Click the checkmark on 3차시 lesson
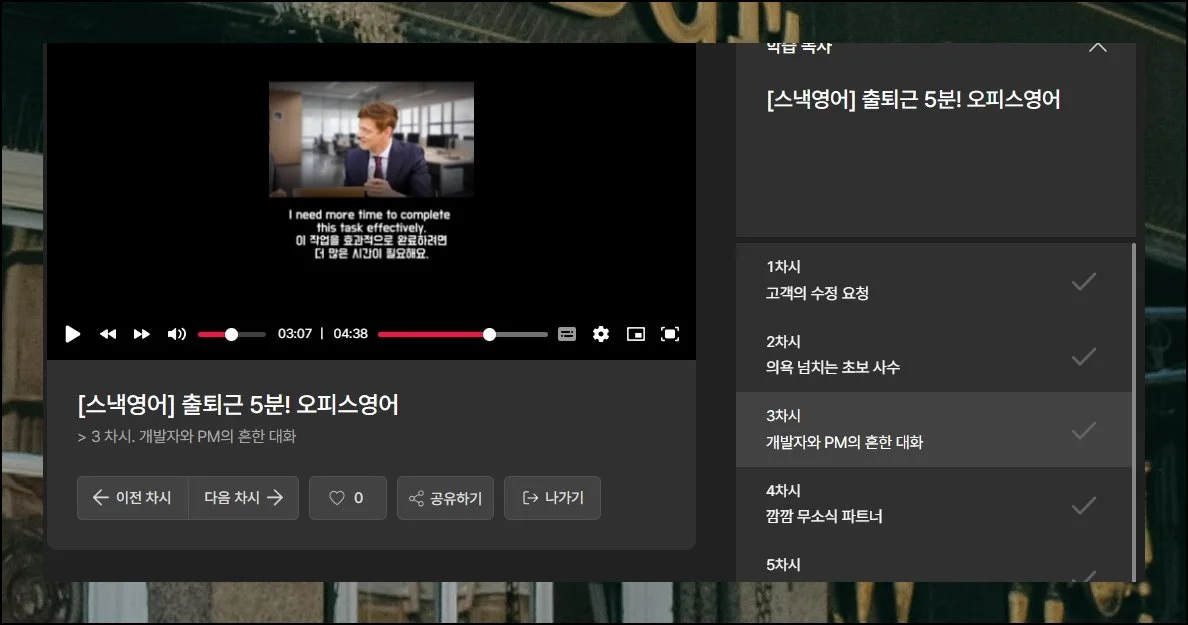The width and height of the screenshot is (1188, 625). [1083, 430]
